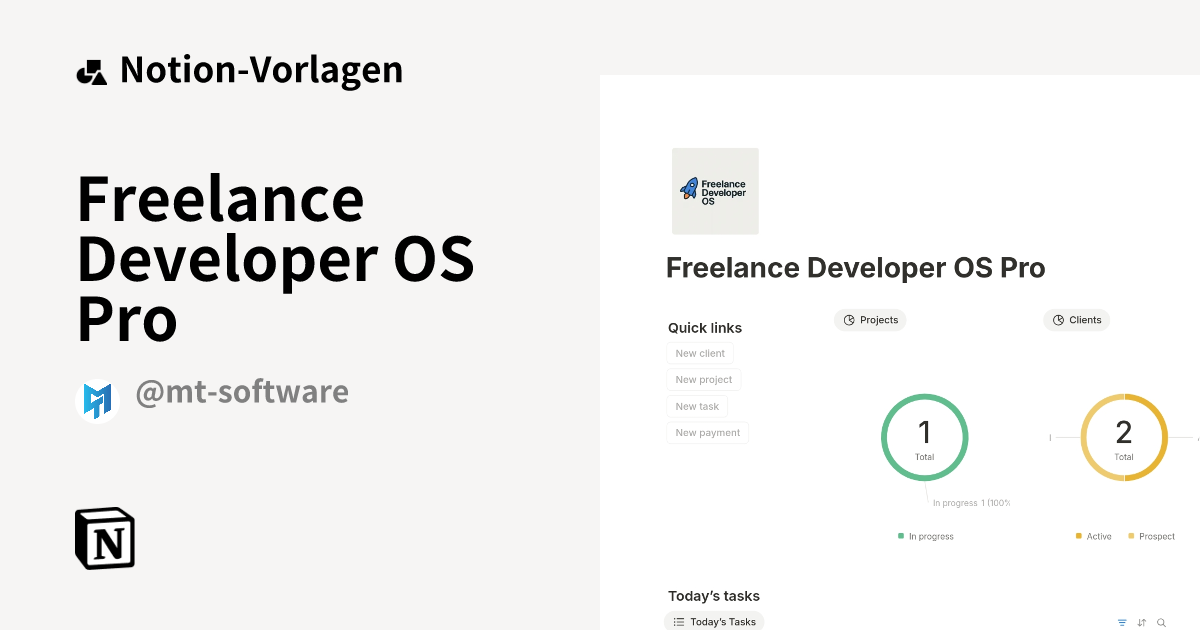Click the New payment quick link
Screen dimensions: 1200x630
coord(707,432)
